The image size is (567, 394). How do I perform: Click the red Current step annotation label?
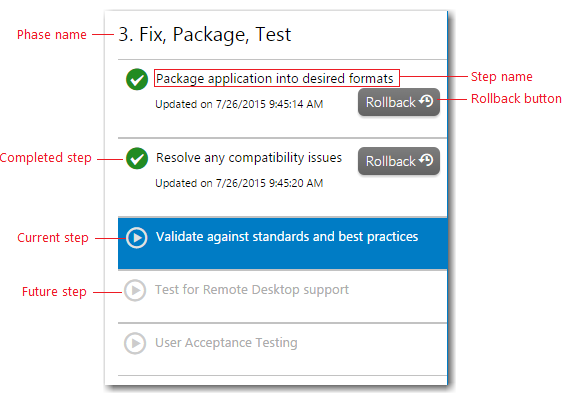coord(53,238)
